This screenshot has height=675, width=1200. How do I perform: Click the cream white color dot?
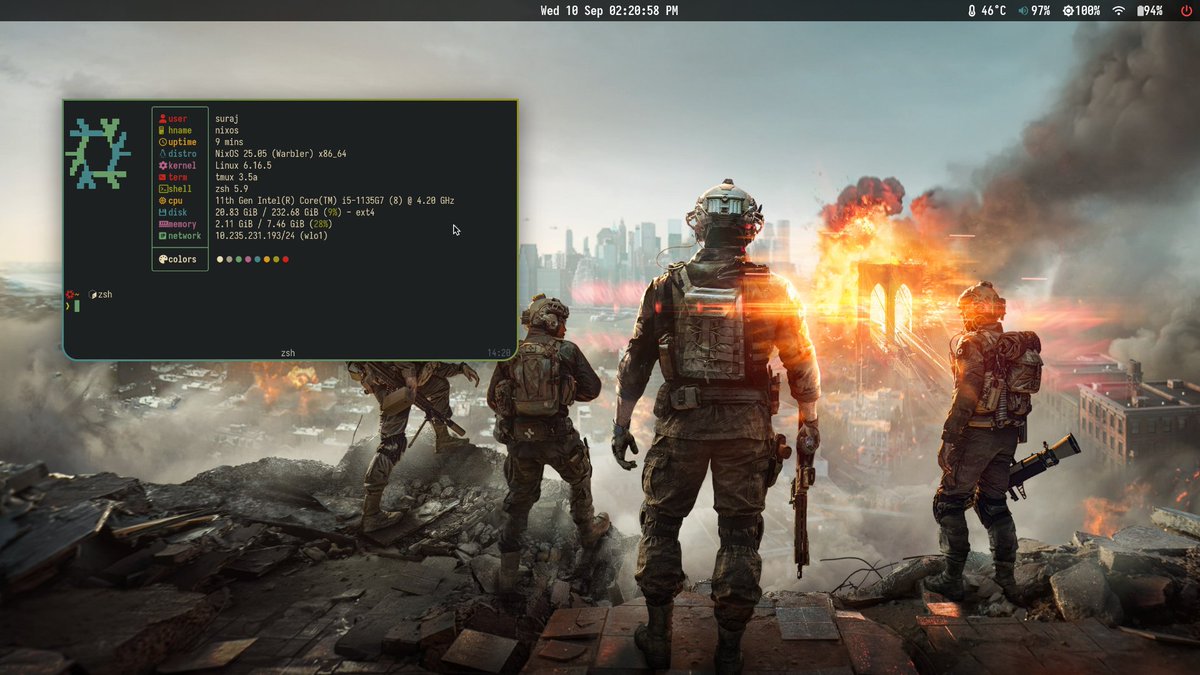tap(220, 259)
